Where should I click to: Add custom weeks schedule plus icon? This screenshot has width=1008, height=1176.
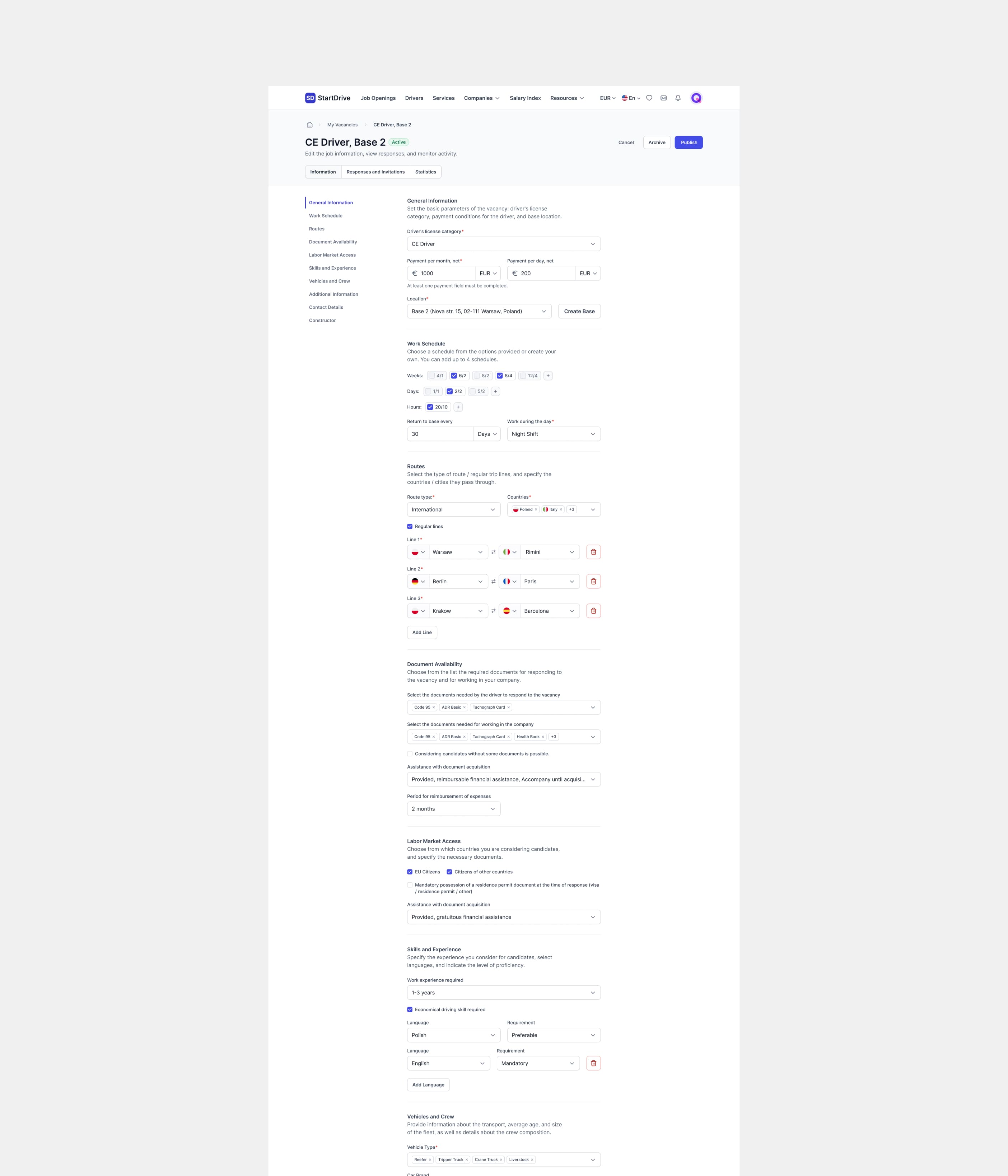548,376
